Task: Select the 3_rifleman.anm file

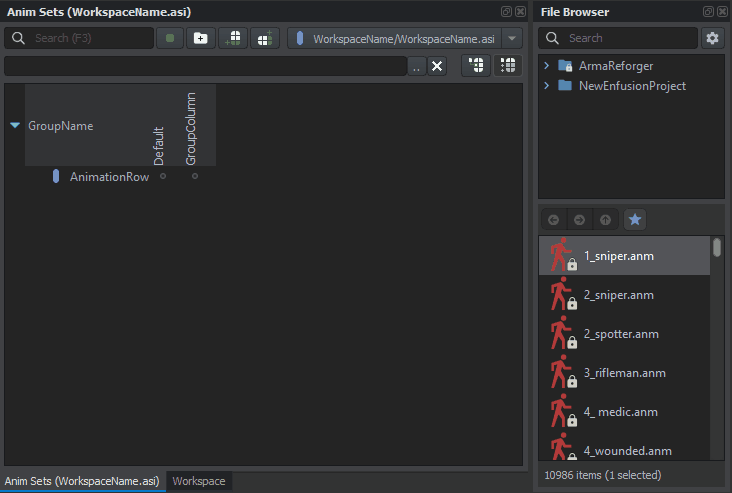Action: (x=625, y=373)
